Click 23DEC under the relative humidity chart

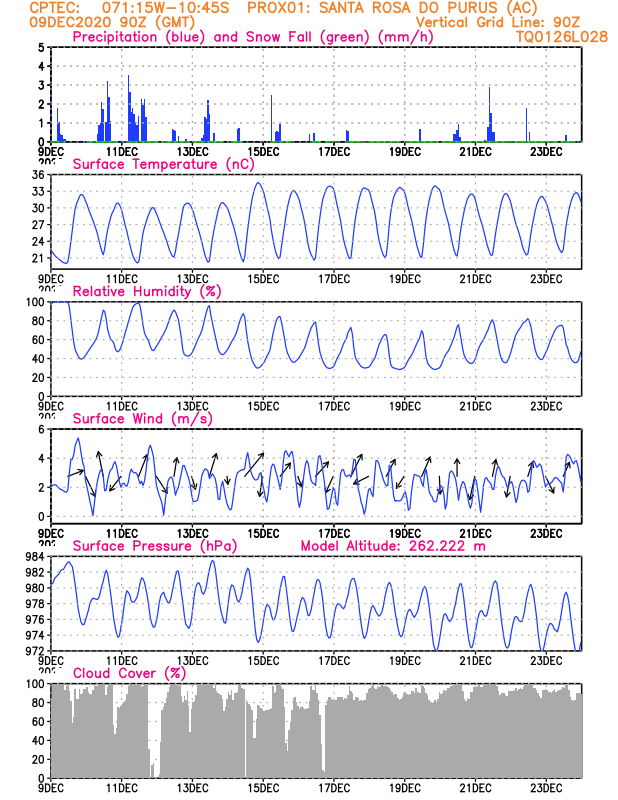click(546, 407)
